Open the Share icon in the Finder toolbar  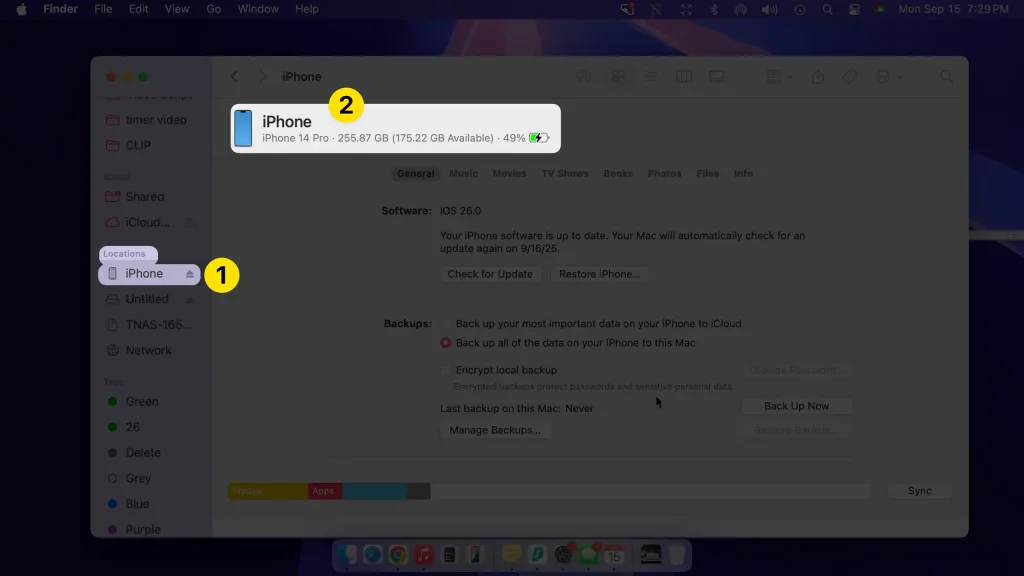coord(820,76)
